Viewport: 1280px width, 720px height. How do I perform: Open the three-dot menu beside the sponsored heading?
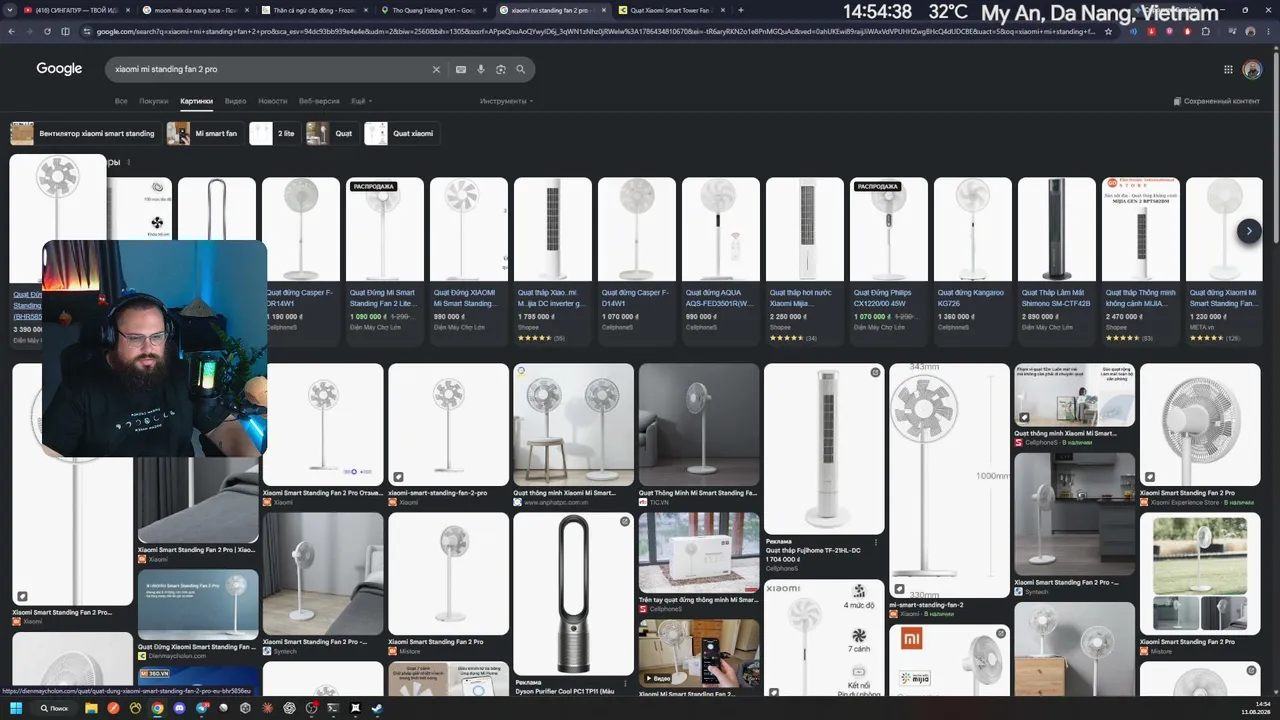pyautogui.click(x=128, y=162)
